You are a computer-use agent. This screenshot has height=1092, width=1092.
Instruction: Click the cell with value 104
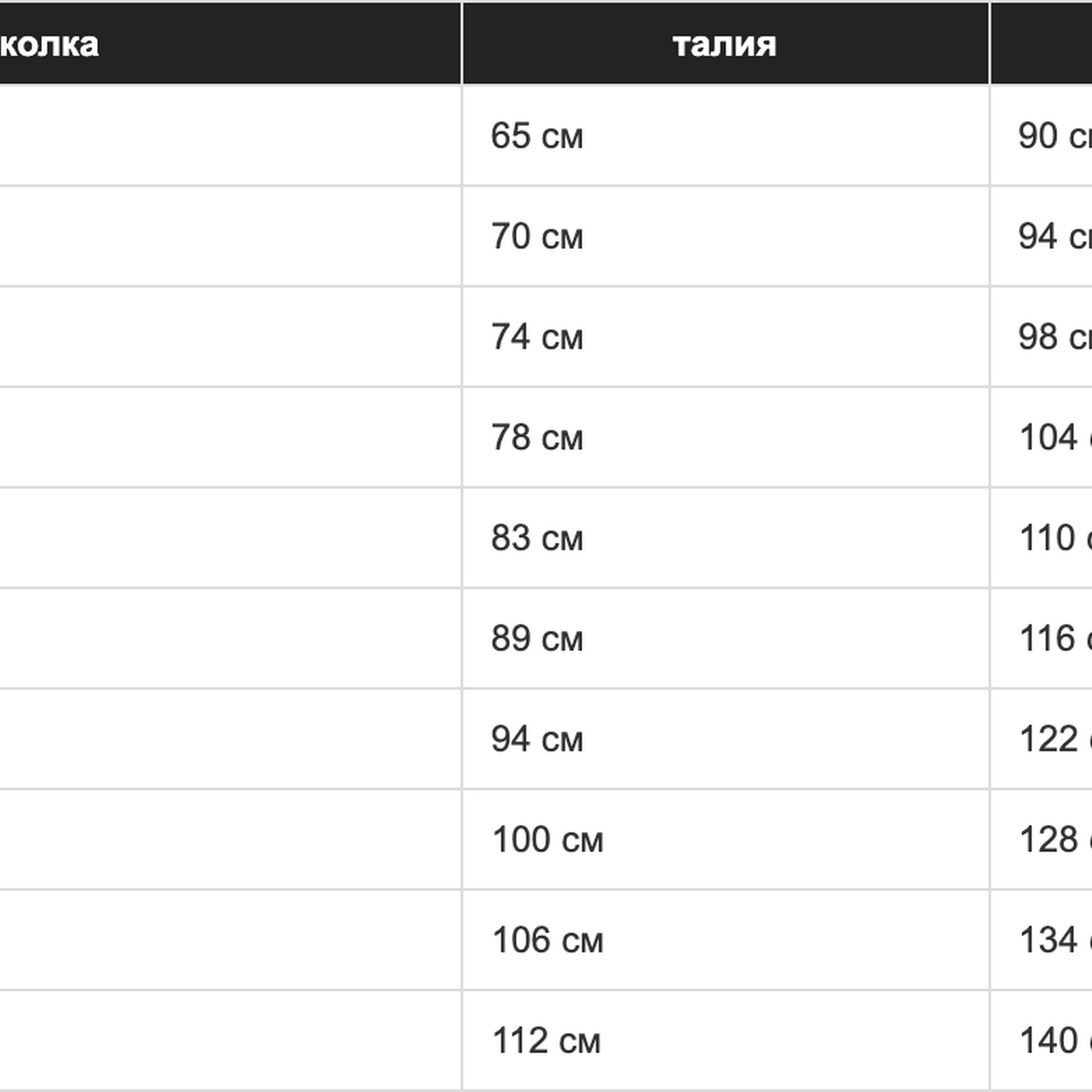tap(1052, 437)
